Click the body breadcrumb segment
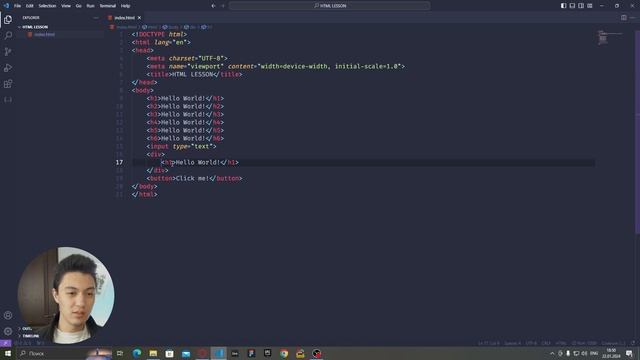This screenshot has height=360, width=640. tap(171, 27)
